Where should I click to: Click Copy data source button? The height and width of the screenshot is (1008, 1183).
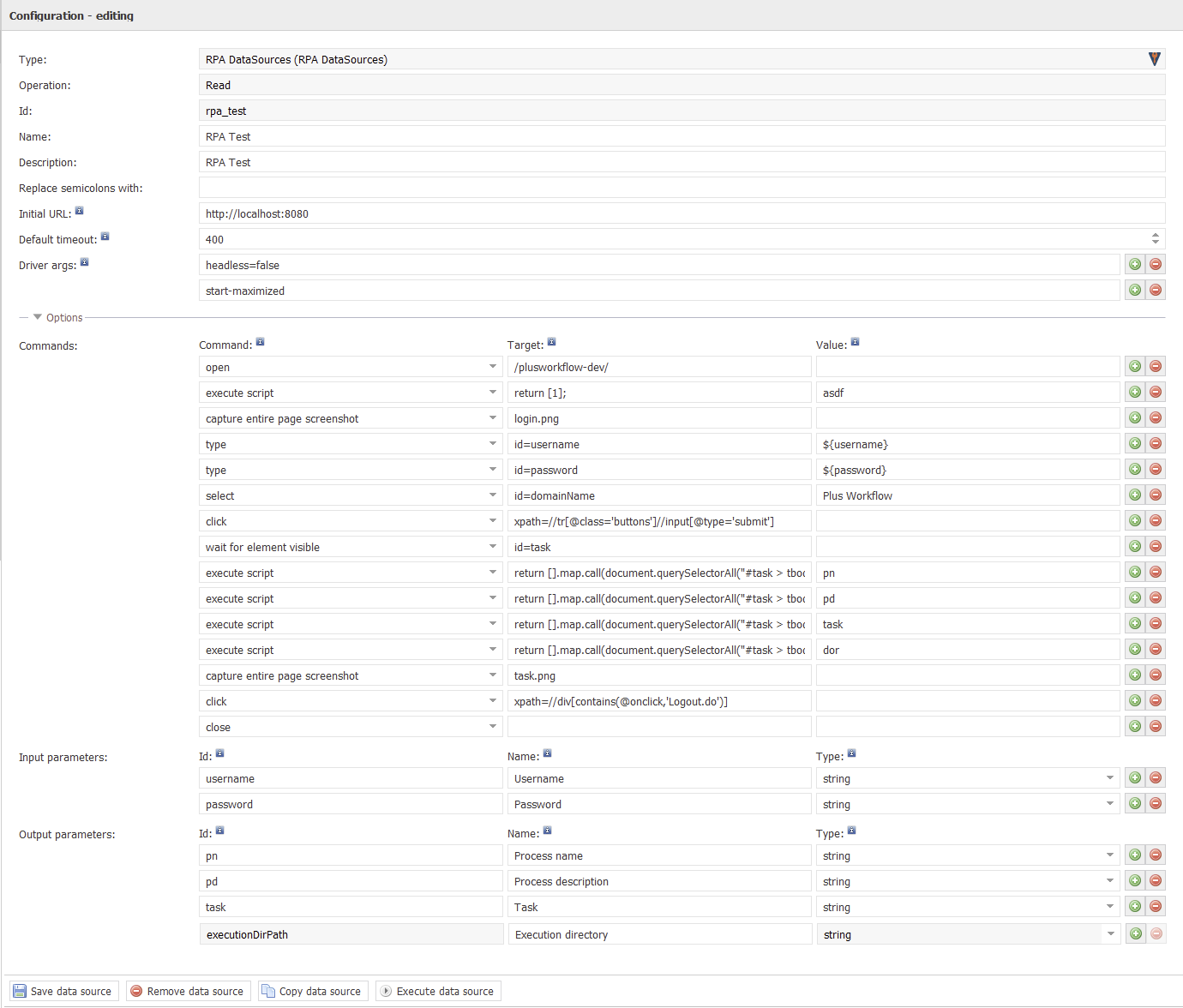[x=312, y=992]
